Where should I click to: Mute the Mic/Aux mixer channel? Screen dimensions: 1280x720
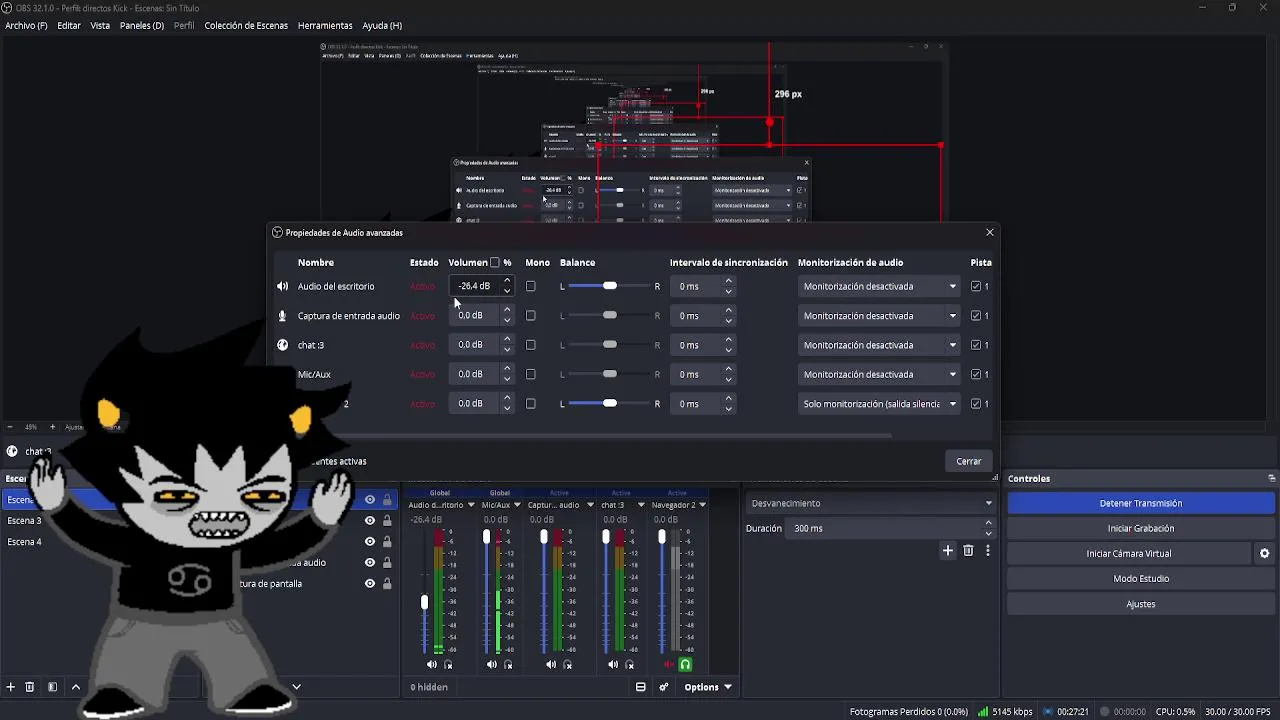492,664
